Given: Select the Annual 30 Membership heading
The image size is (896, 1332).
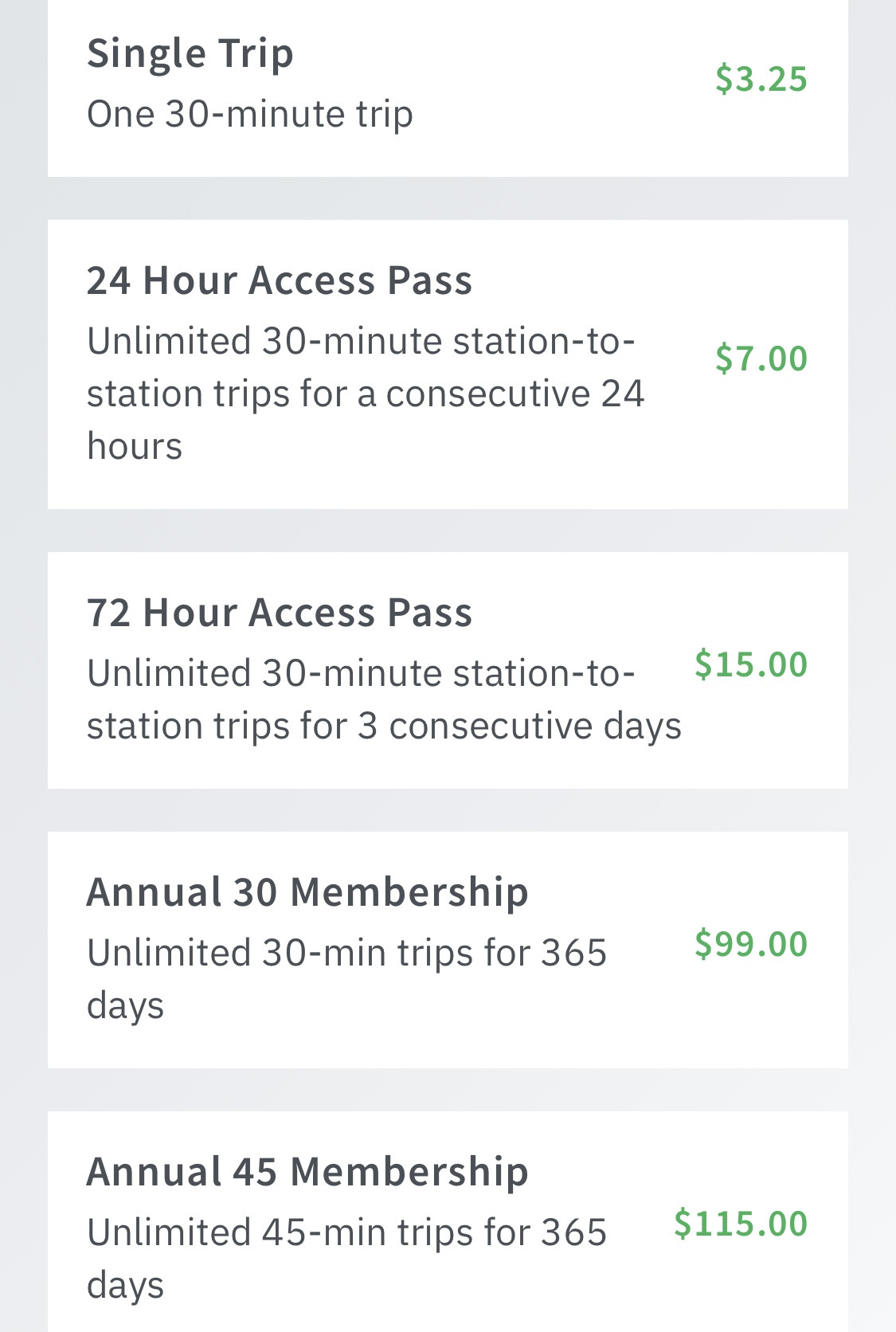Looking at the screenshot, I should [307, 891].
